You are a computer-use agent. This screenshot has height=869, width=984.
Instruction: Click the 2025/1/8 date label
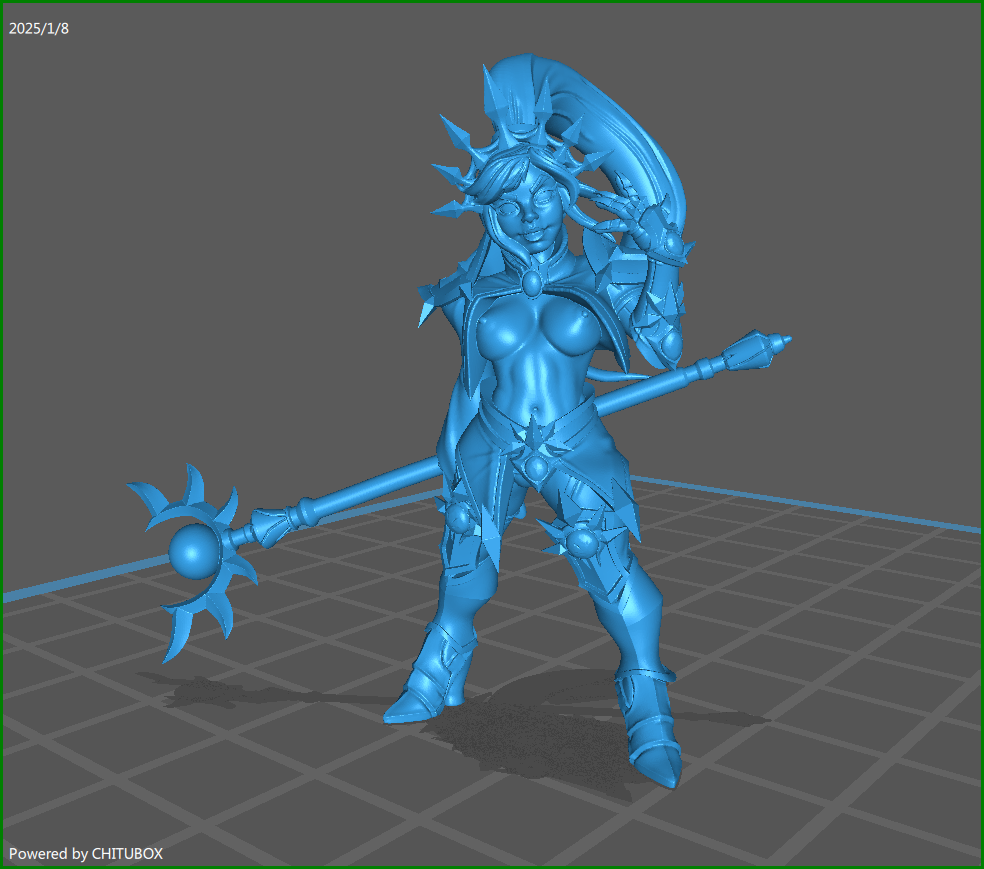click(39, 28)
